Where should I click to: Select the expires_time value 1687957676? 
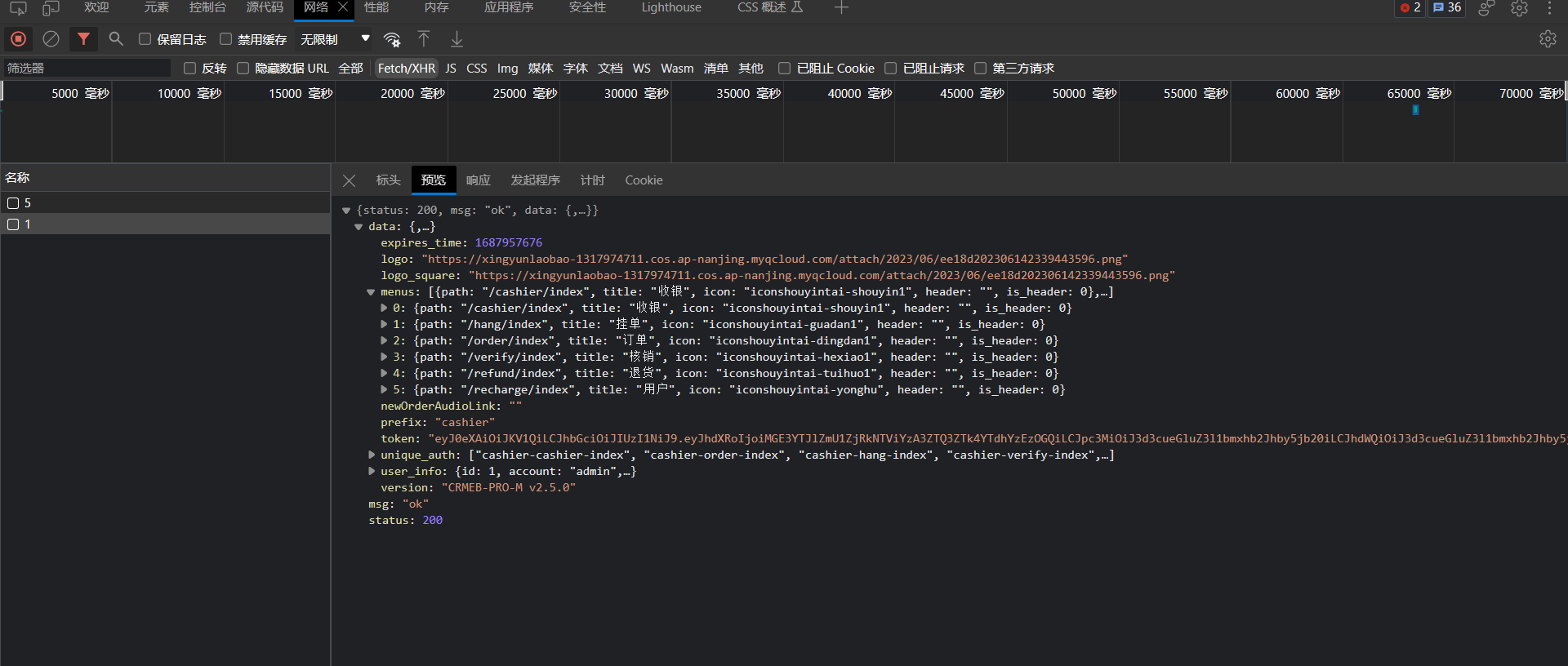[509, 243]
